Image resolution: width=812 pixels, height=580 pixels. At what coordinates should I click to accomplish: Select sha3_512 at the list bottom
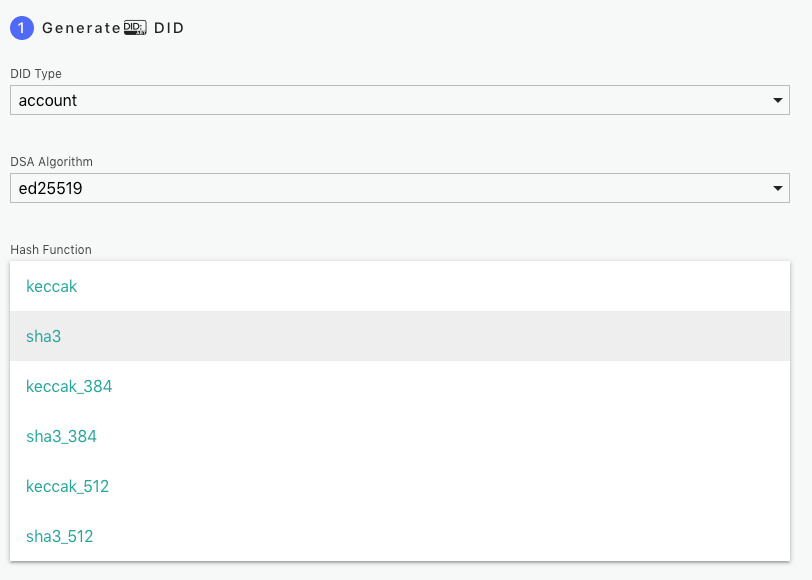400,536
